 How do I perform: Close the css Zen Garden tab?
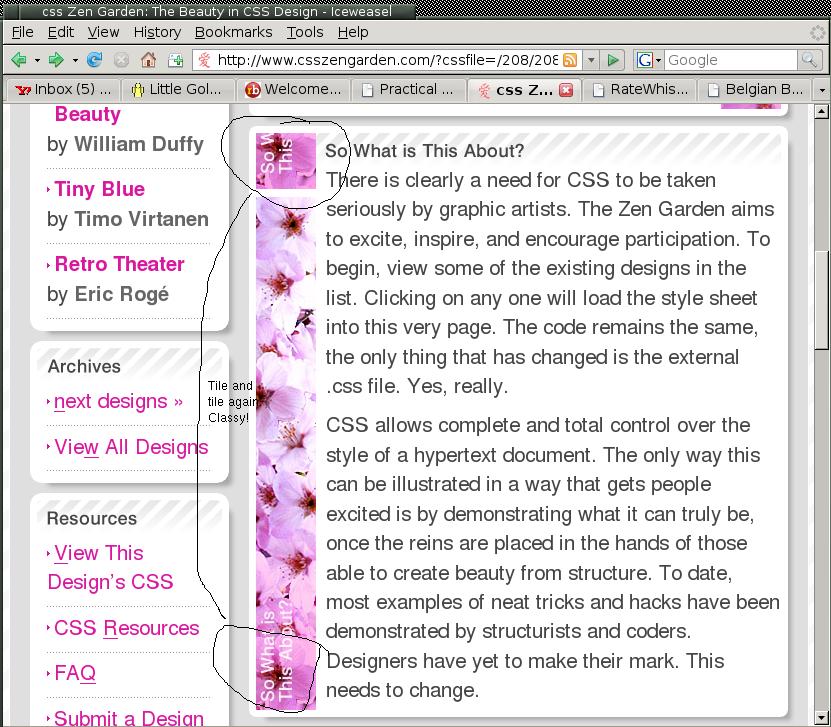tap(566, 90)
